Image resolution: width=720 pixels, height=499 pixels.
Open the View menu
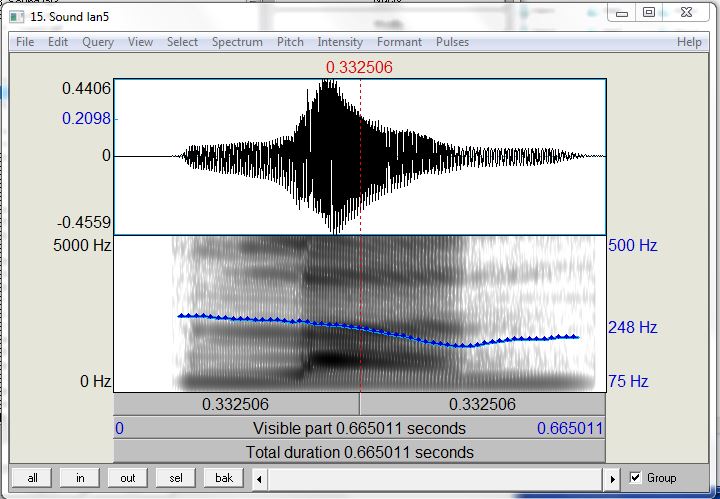pos(140,42)
